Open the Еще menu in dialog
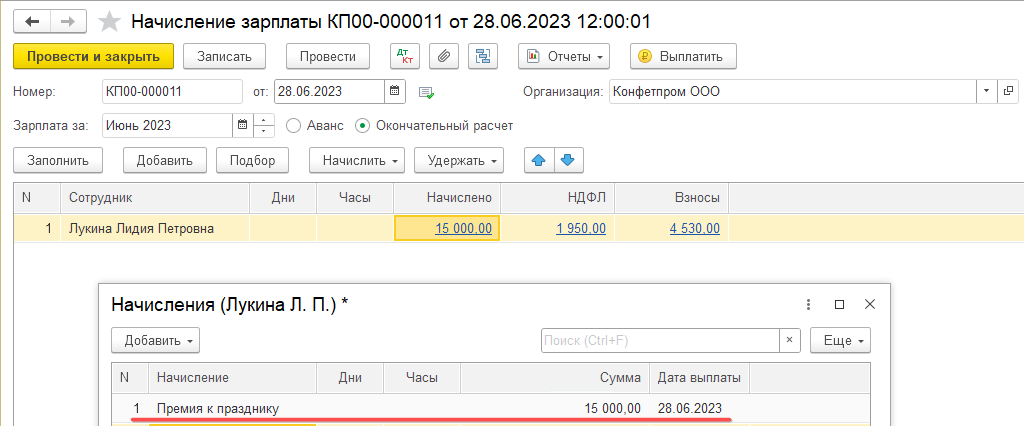Screen dimensions: 1024x426 [840, 340]
